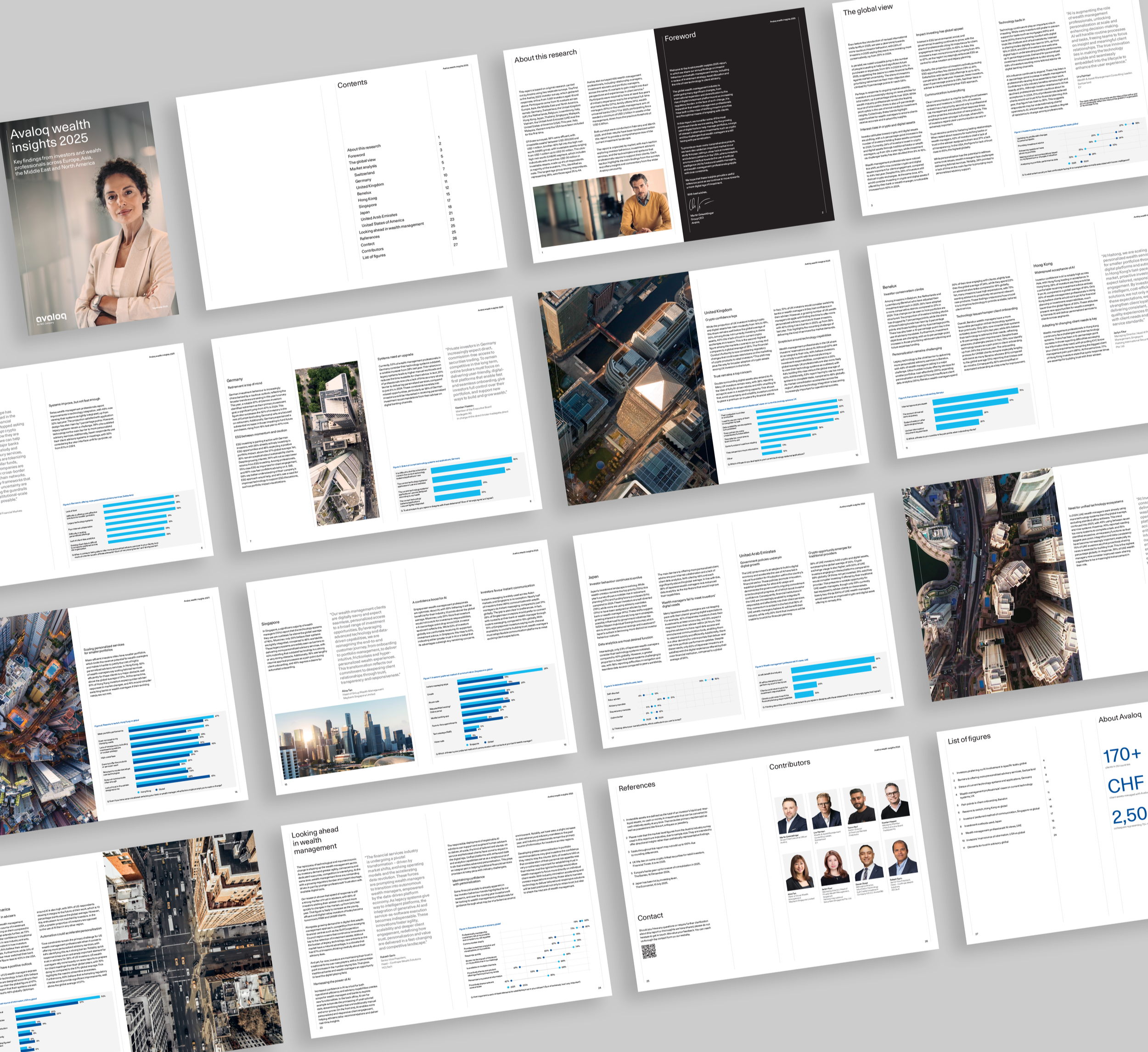Click "United Arab Emirates" in the Contents list
1148x1052 pixels.
pyautogui.click(x=379, y=217)
